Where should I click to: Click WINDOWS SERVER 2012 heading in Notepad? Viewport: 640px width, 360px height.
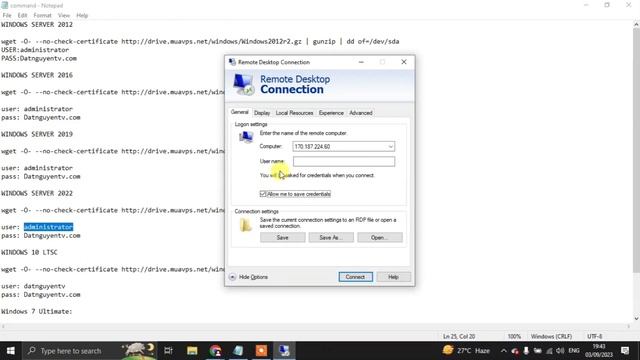pyautogui.click(x=37, y=24)
